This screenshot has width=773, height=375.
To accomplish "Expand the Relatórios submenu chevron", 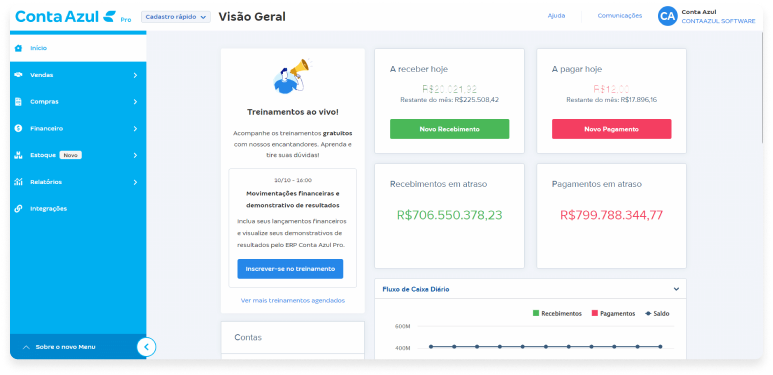I will click(x=135, y=182).
